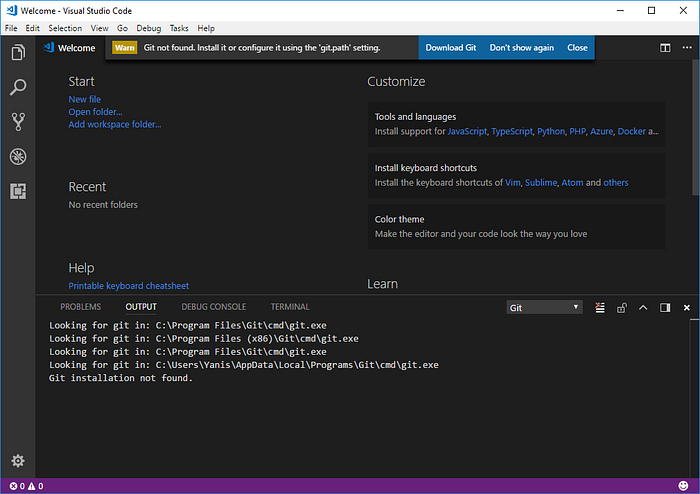Image resolution: width=700 pixels, height=494 pixels.
Task: Click the Download Git button
Action: pos(450,48)
